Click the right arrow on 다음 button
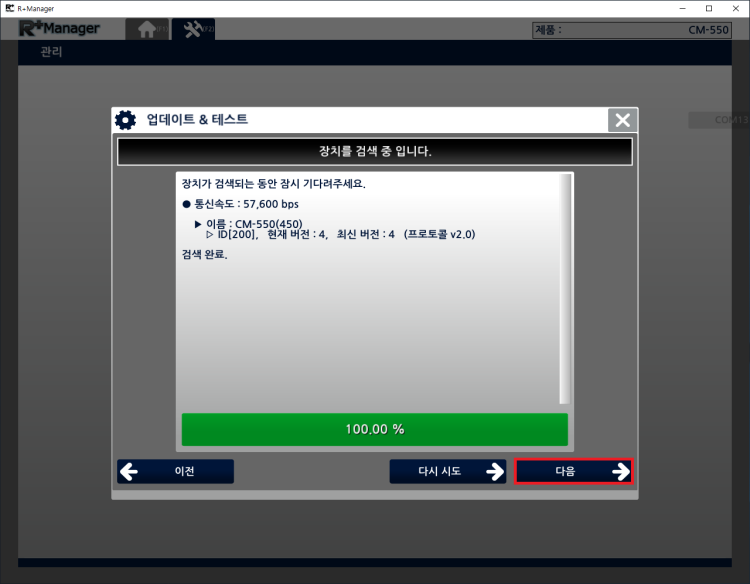 pos(619,472)
